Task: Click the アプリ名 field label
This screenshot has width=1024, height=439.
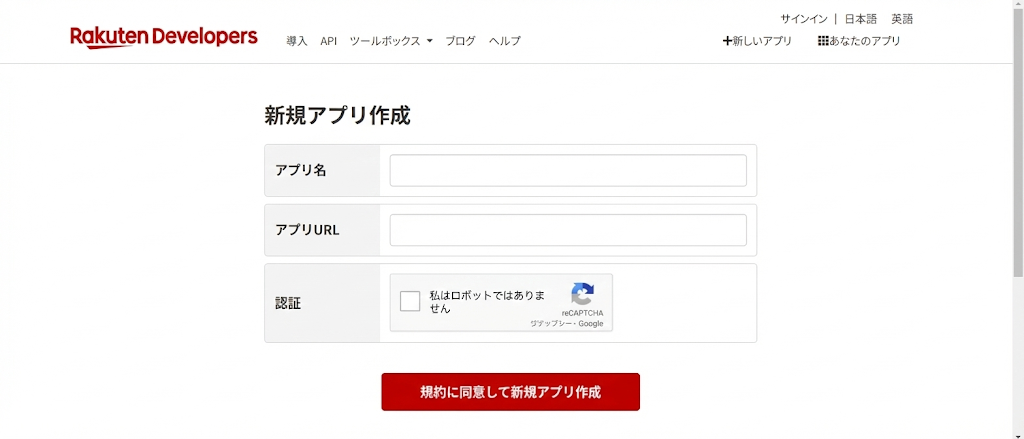Action: (301, 170)
